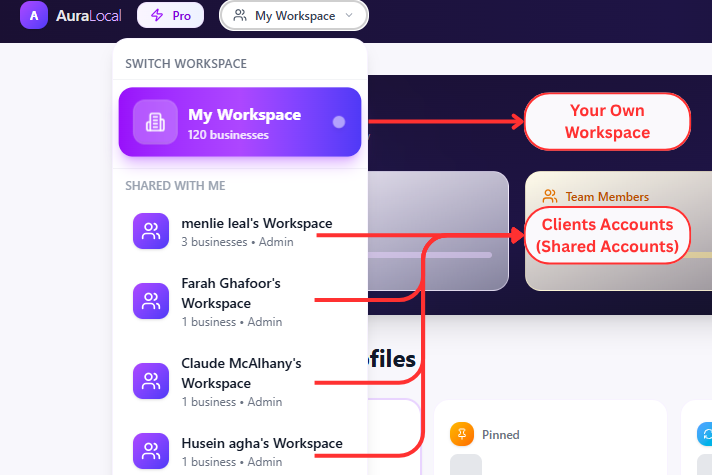Click the SHARED WITH ME section label
The width and height of the screenshot is (715, 475).
(x=175, y=186)
